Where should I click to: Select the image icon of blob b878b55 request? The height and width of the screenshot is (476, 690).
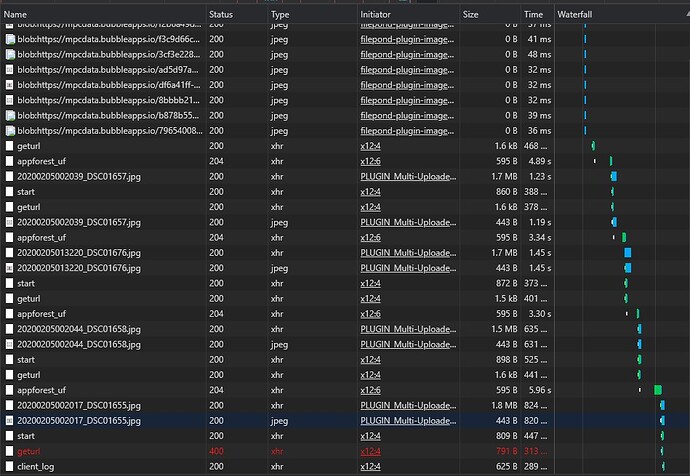tap(10, 116)
